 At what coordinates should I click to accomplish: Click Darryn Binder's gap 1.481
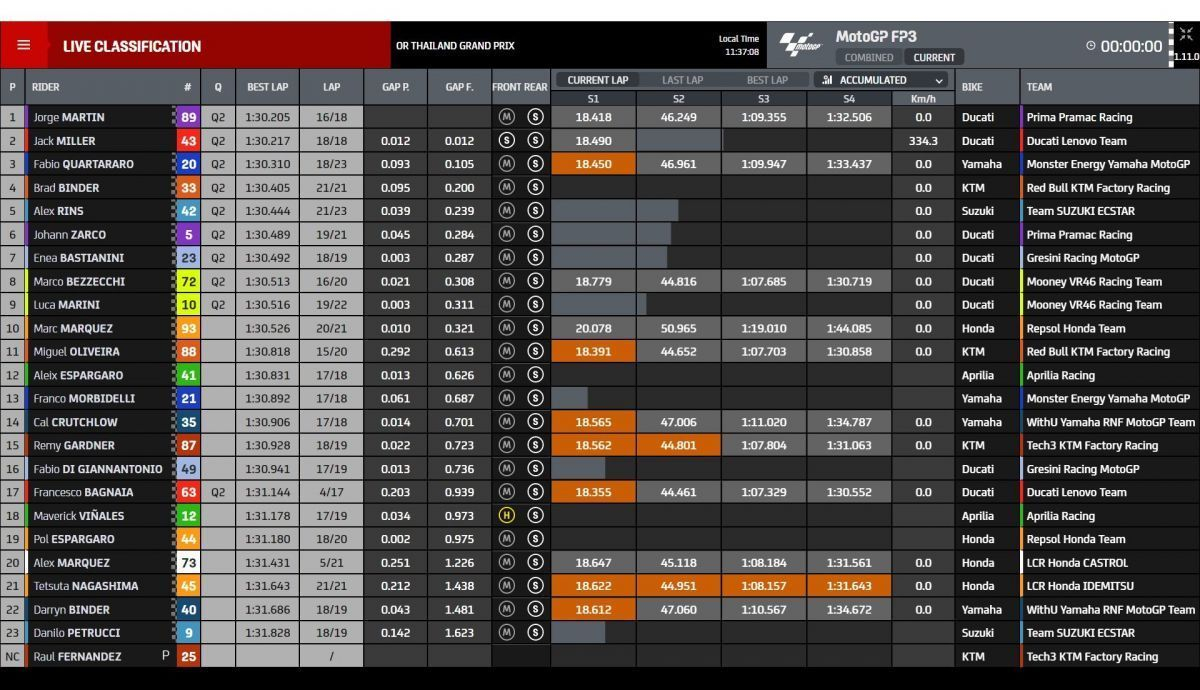459,609
